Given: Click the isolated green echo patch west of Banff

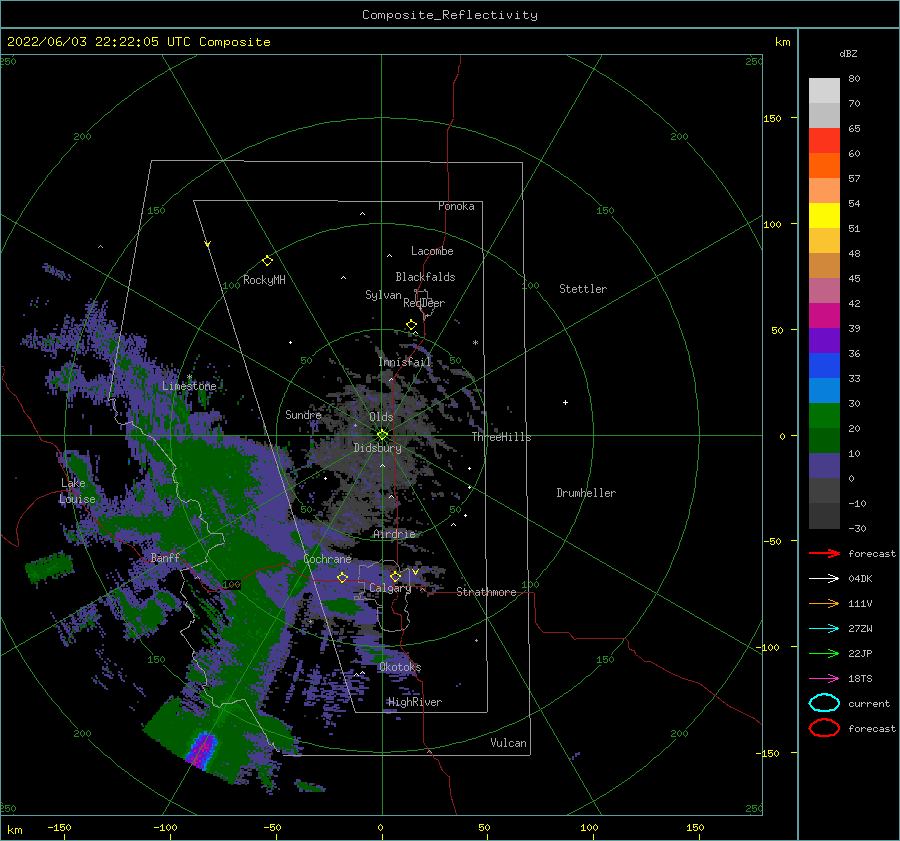Looking at the screenshot, I should (49, 567).
